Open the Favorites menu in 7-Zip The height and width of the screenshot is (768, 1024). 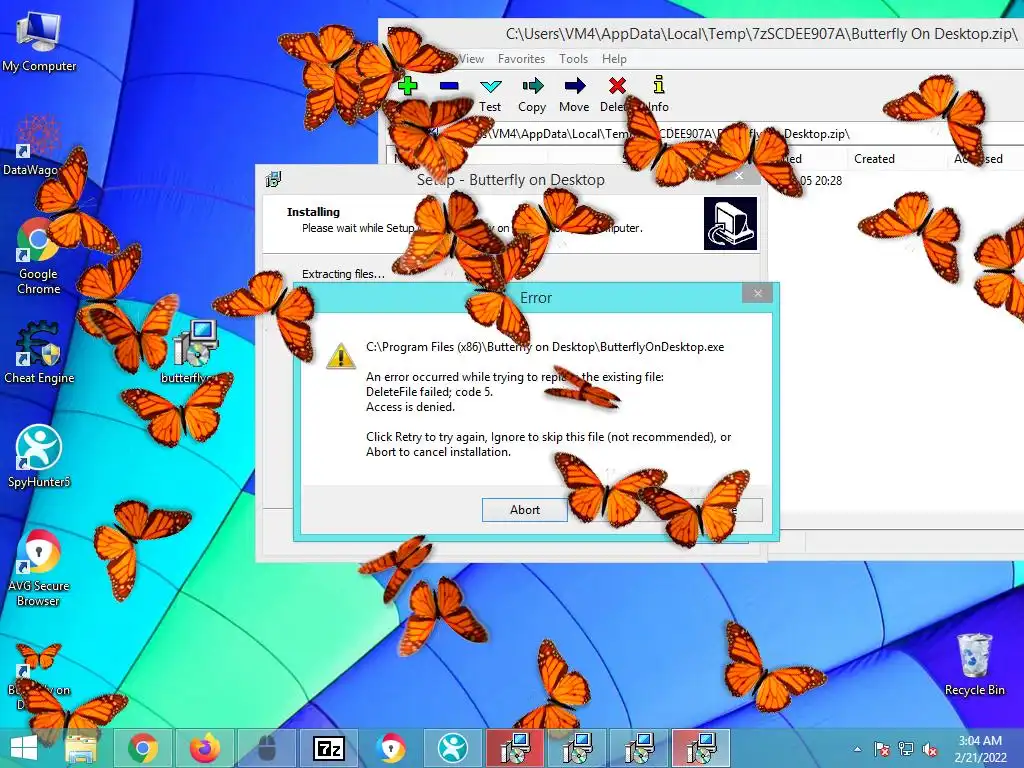pyautogui.click(x=521, y=59)
